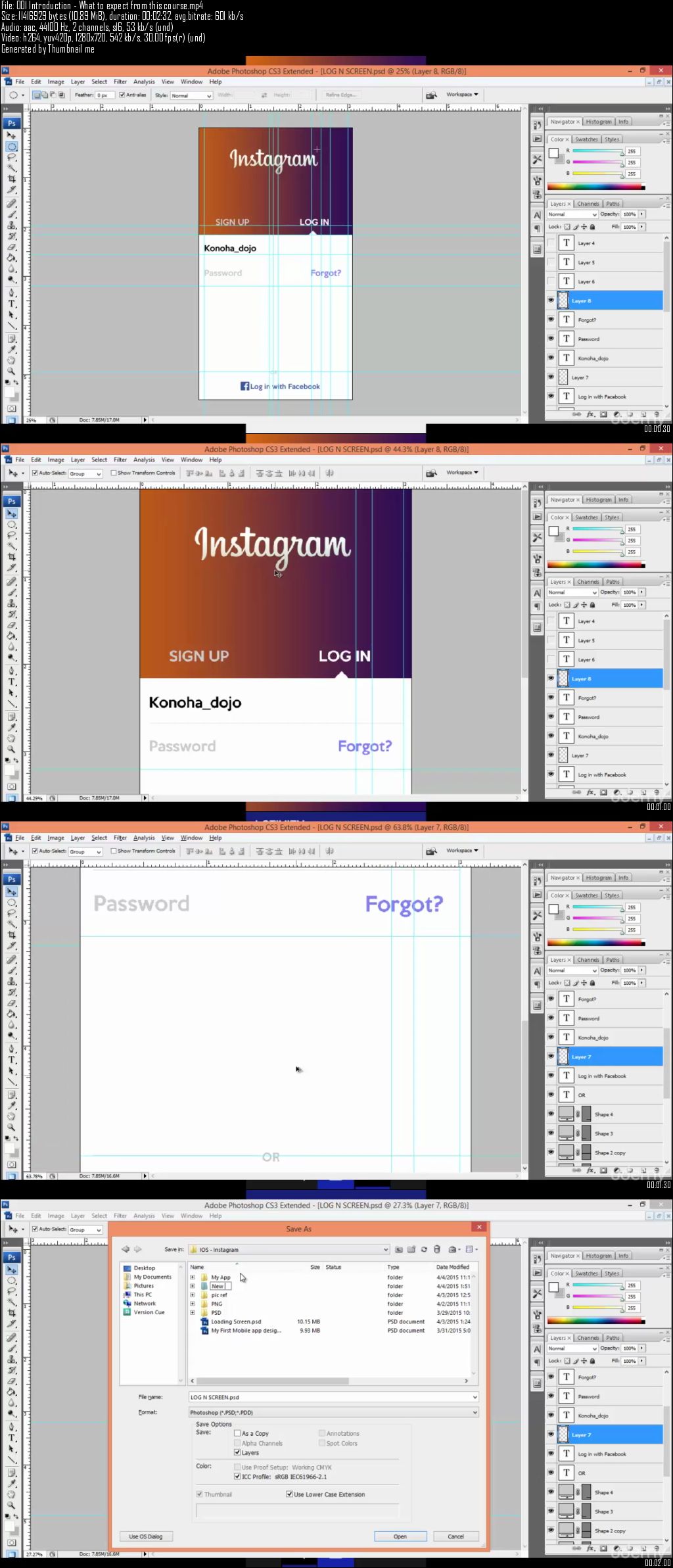This screenshot has width=673, height=1568.
Task: Expand My App folder in Save As list
Action: pyautogui.click(x=193, y=1277)
